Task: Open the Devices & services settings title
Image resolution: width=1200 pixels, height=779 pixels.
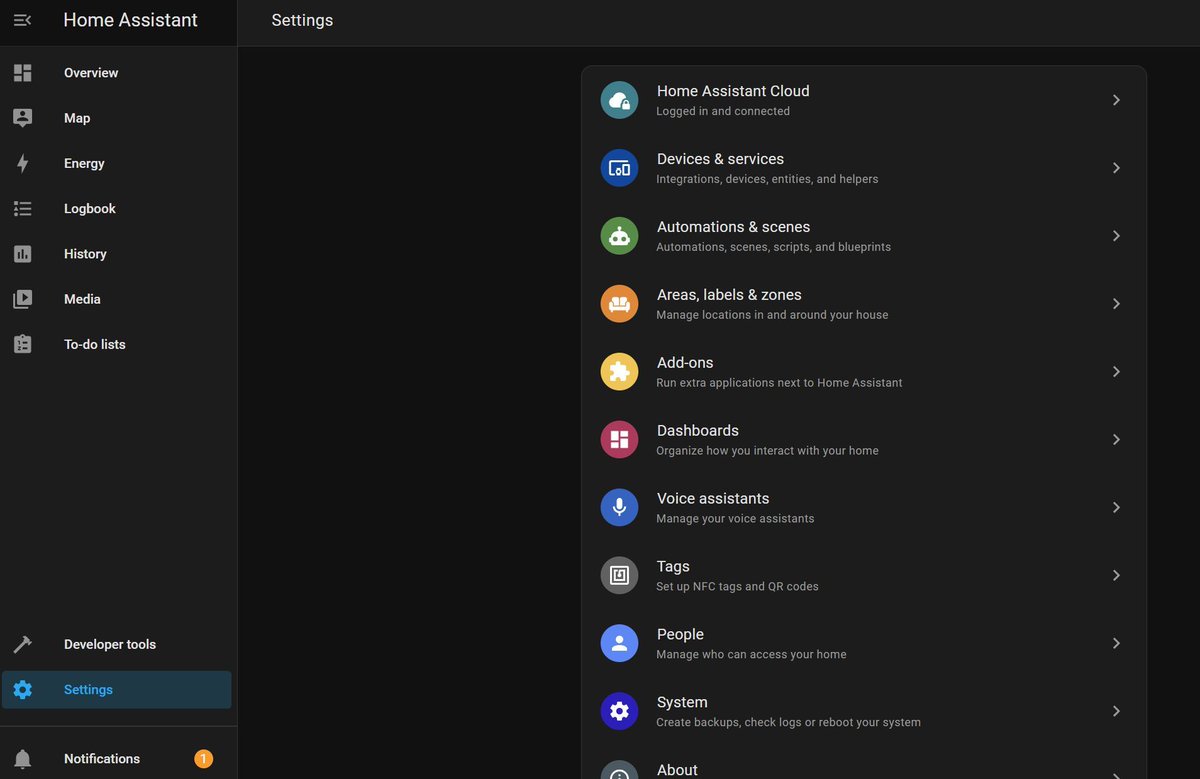Action: pyautogui.click(x=720, y=159)
